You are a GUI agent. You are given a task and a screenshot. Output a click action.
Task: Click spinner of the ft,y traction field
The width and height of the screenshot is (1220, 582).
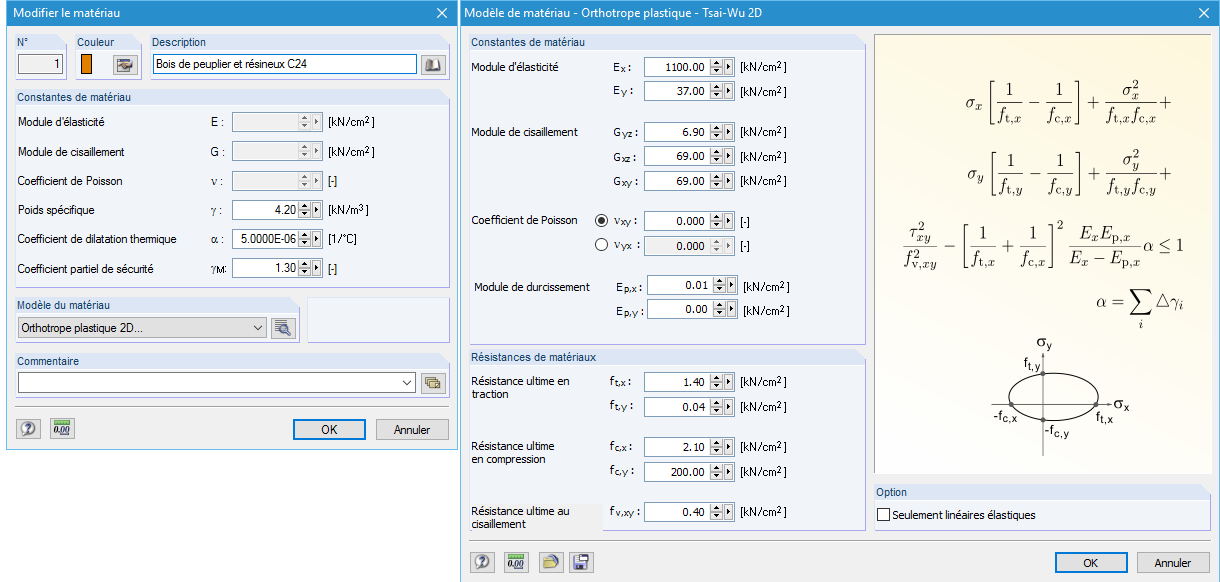click(x=717, y=407)
